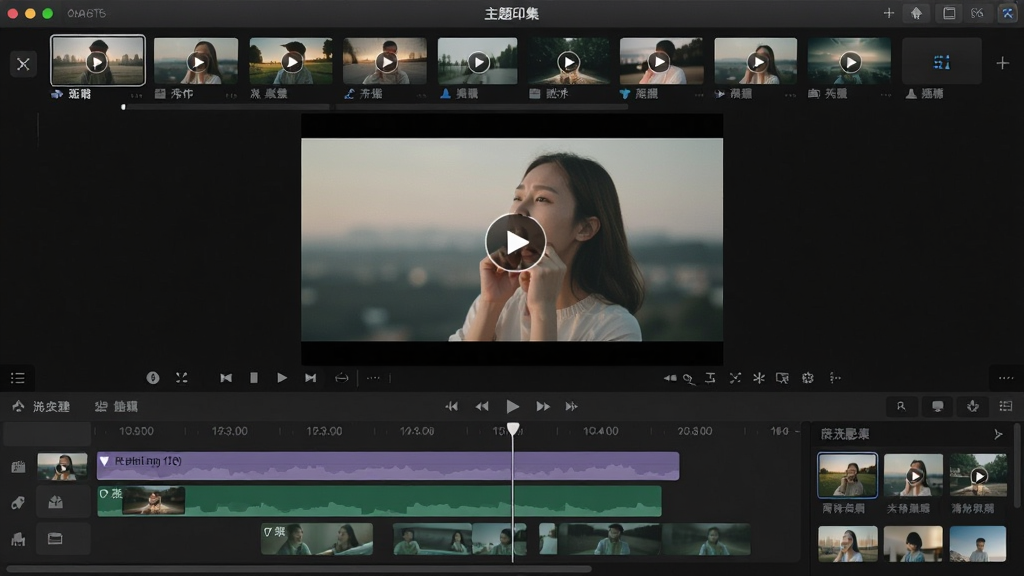
Task: Click the info circle icon under the preview
Action: pyautogui.click(x=153, y=377)
